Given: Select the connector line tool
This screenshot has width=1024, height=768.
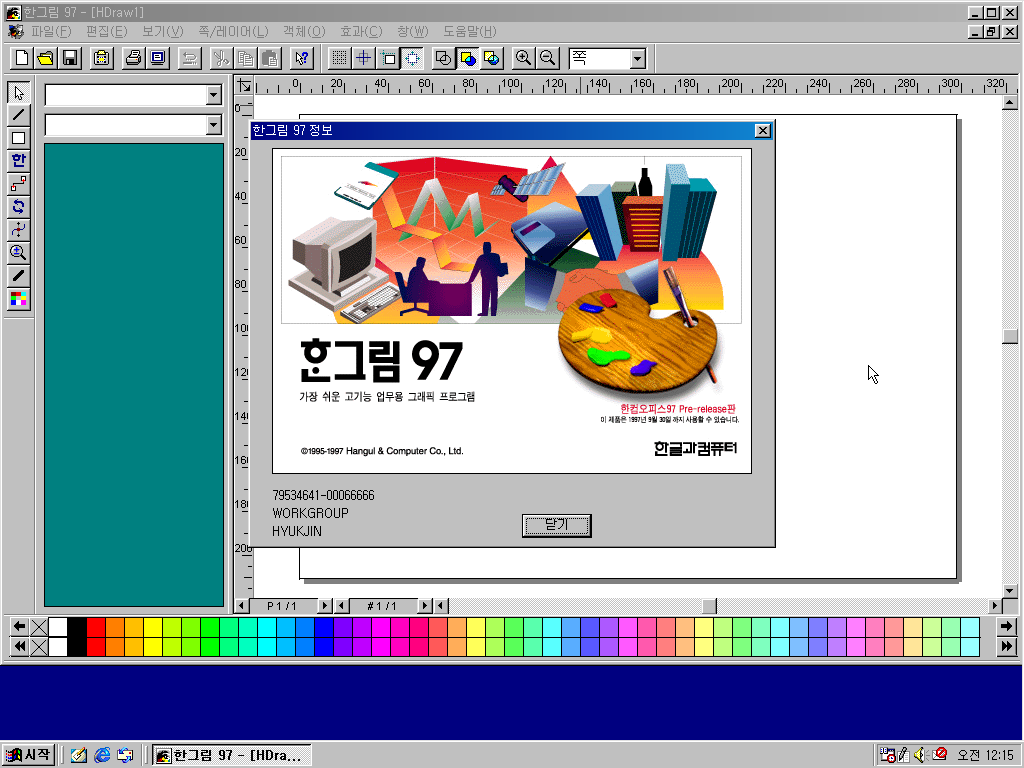Looking at the screenshot, I should click(18, 184).
